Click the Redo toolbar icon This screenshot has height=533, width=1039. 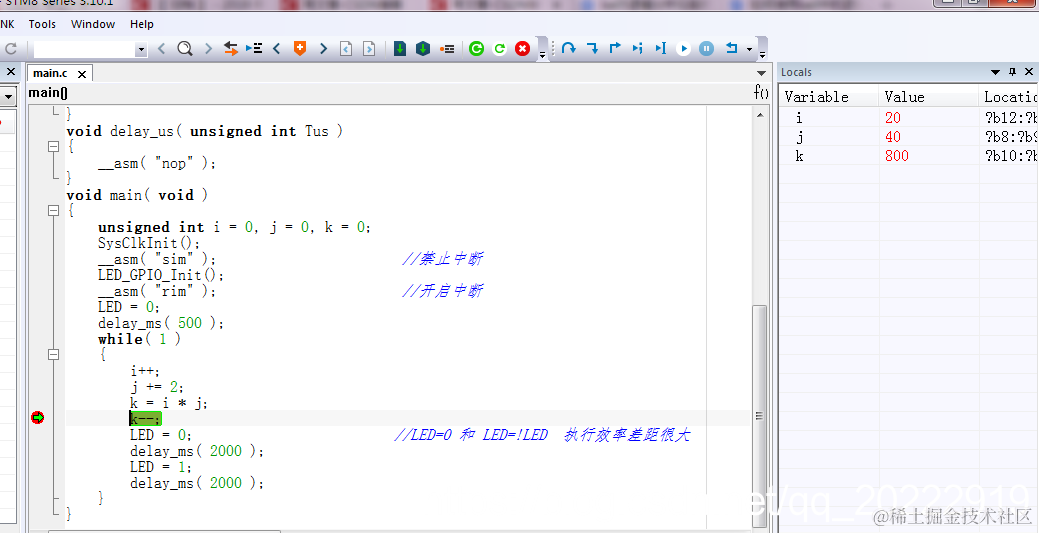11,48
